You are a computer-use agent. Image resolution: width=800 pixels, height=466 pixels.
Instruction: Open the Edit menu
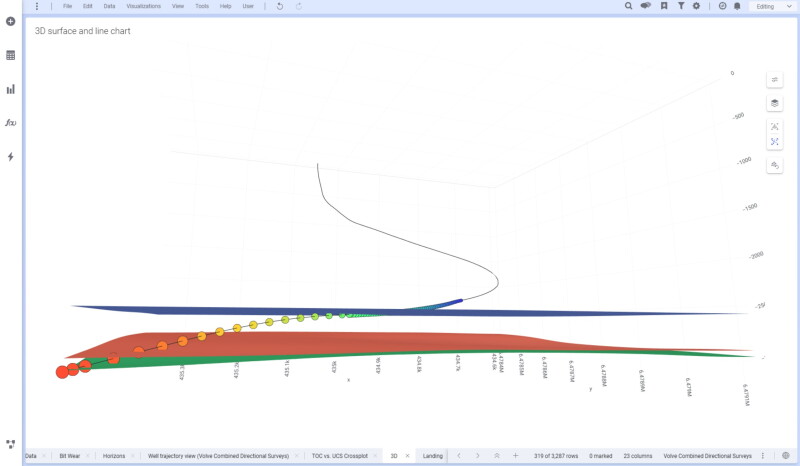pyautogui.click(x=88, y=6)
